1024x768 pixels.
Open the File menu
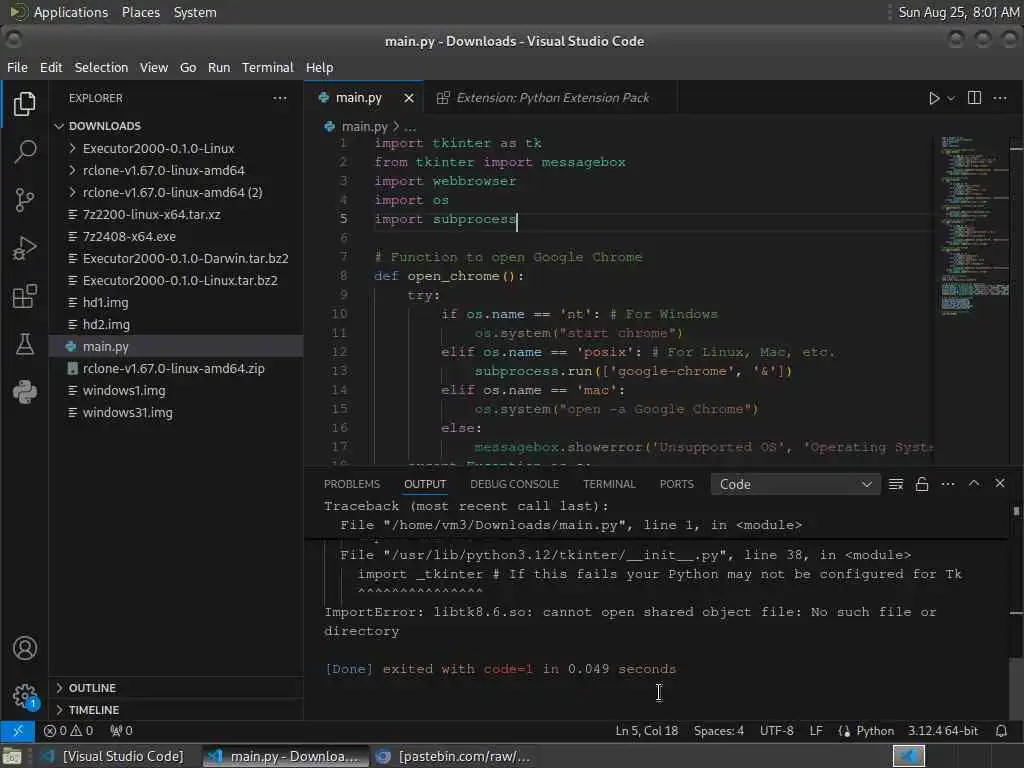[x=17, y=67]
